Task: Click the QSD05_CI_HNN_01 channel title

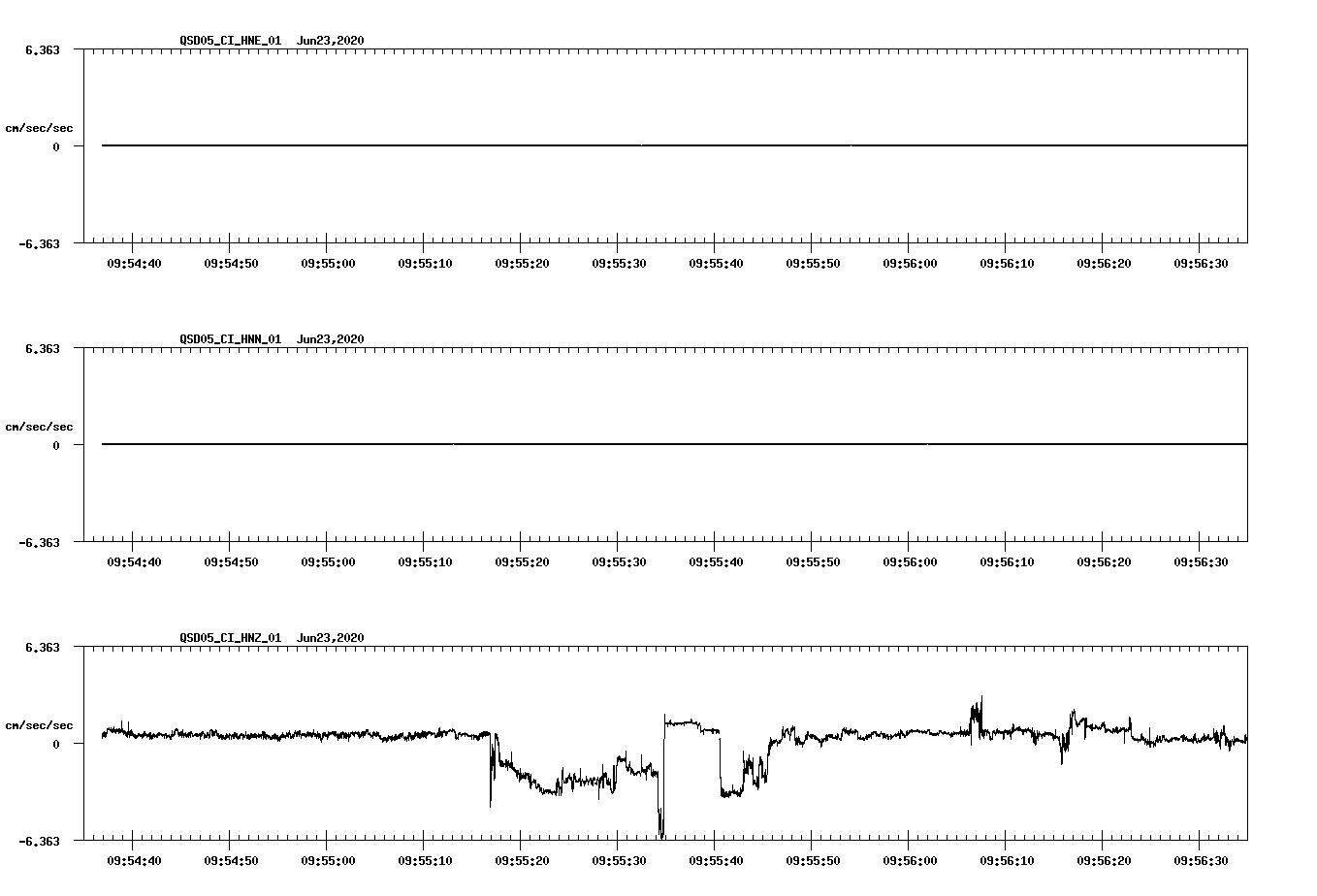Action: coord(231,339)
